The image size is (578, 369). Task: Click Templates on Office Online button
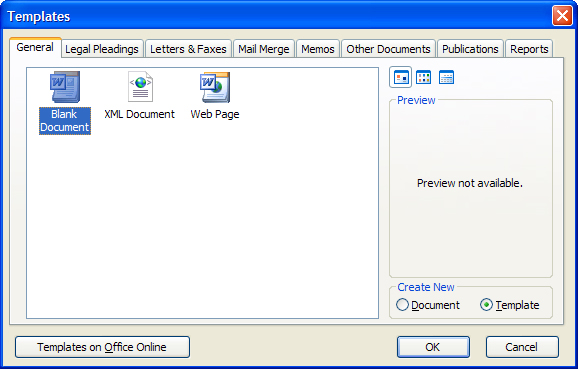(x=102, y=347)
